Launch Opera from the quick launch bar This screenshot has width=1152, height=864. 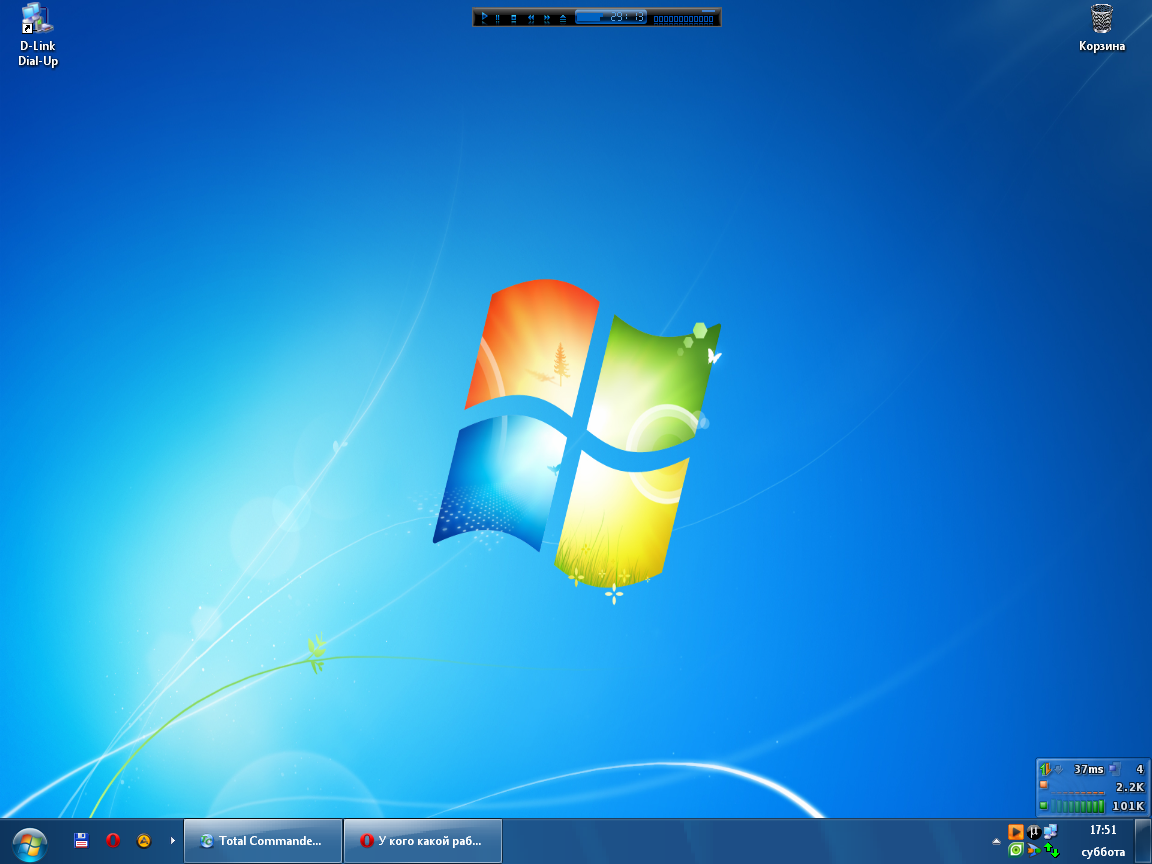113,841
